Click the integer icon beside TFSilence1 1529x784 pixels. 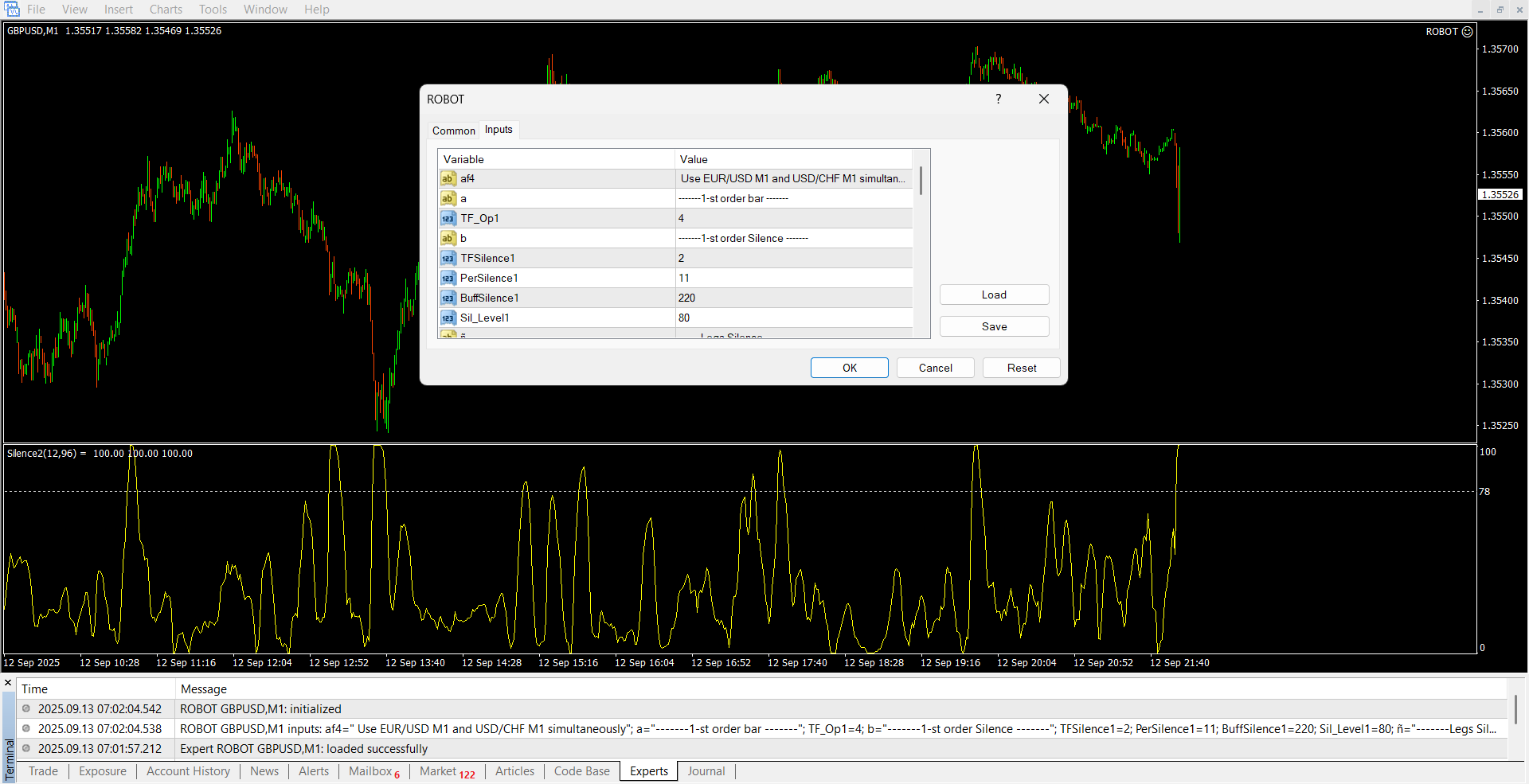pos(448,259)
